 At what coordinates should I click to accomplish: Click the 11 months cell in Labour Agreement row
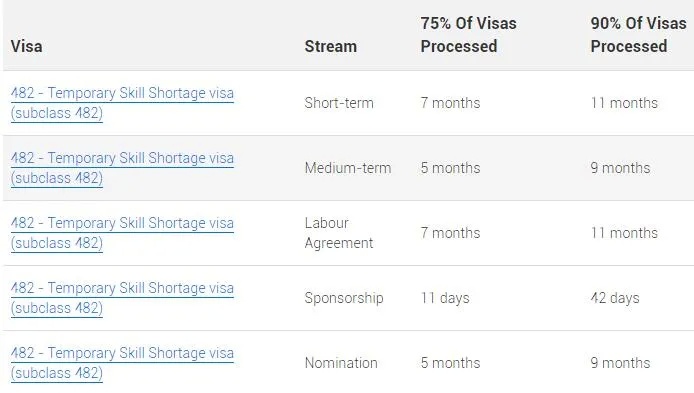[624, 233]
